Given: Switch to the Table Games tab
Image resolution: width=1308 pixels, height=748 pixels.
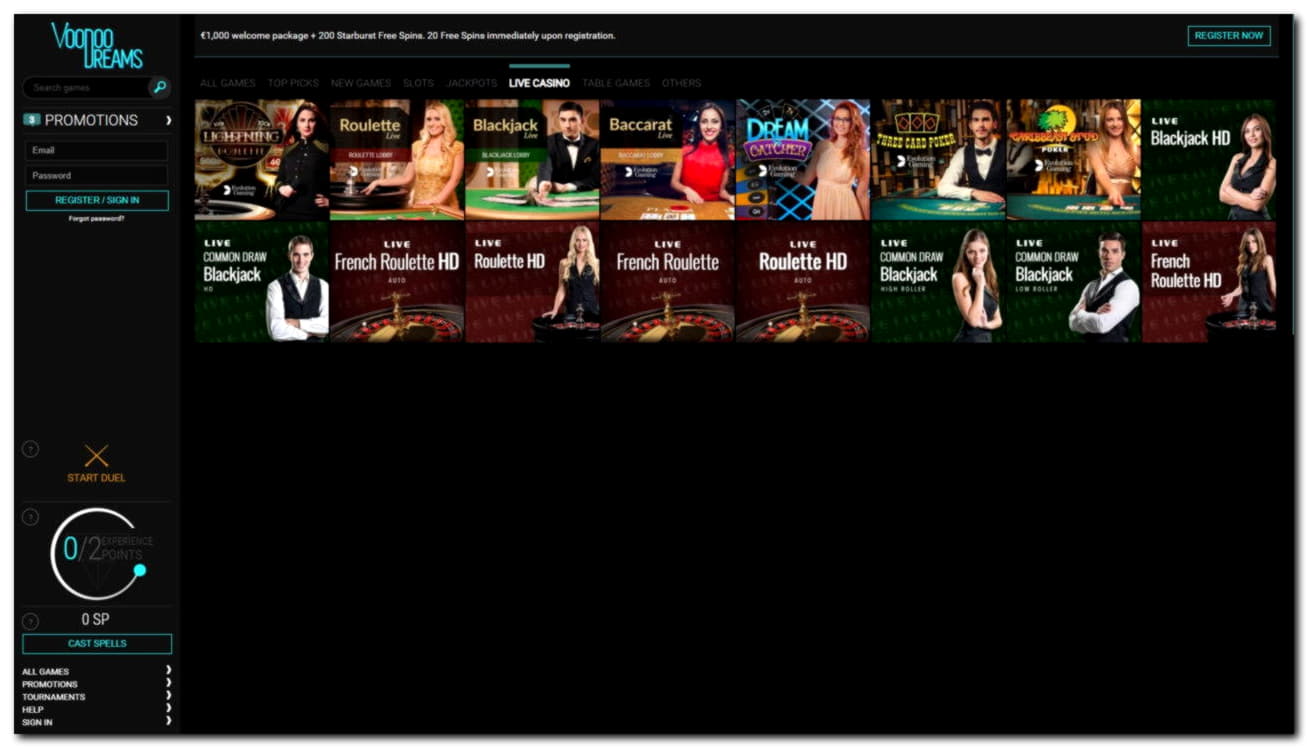Looking at the screenshot, I should point(616,83).
